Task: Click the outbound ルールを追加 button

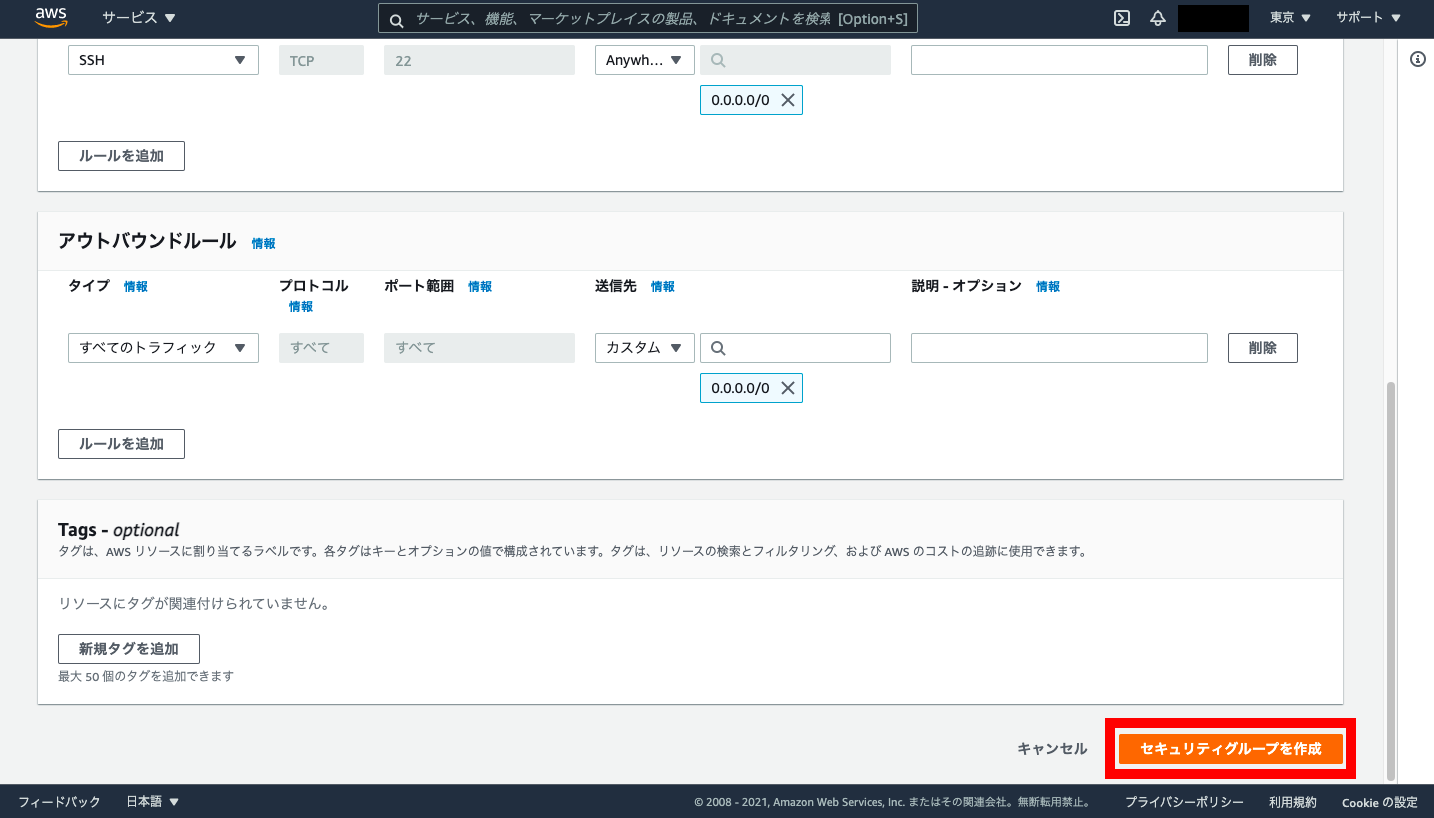Action: (x=121, y=444)
